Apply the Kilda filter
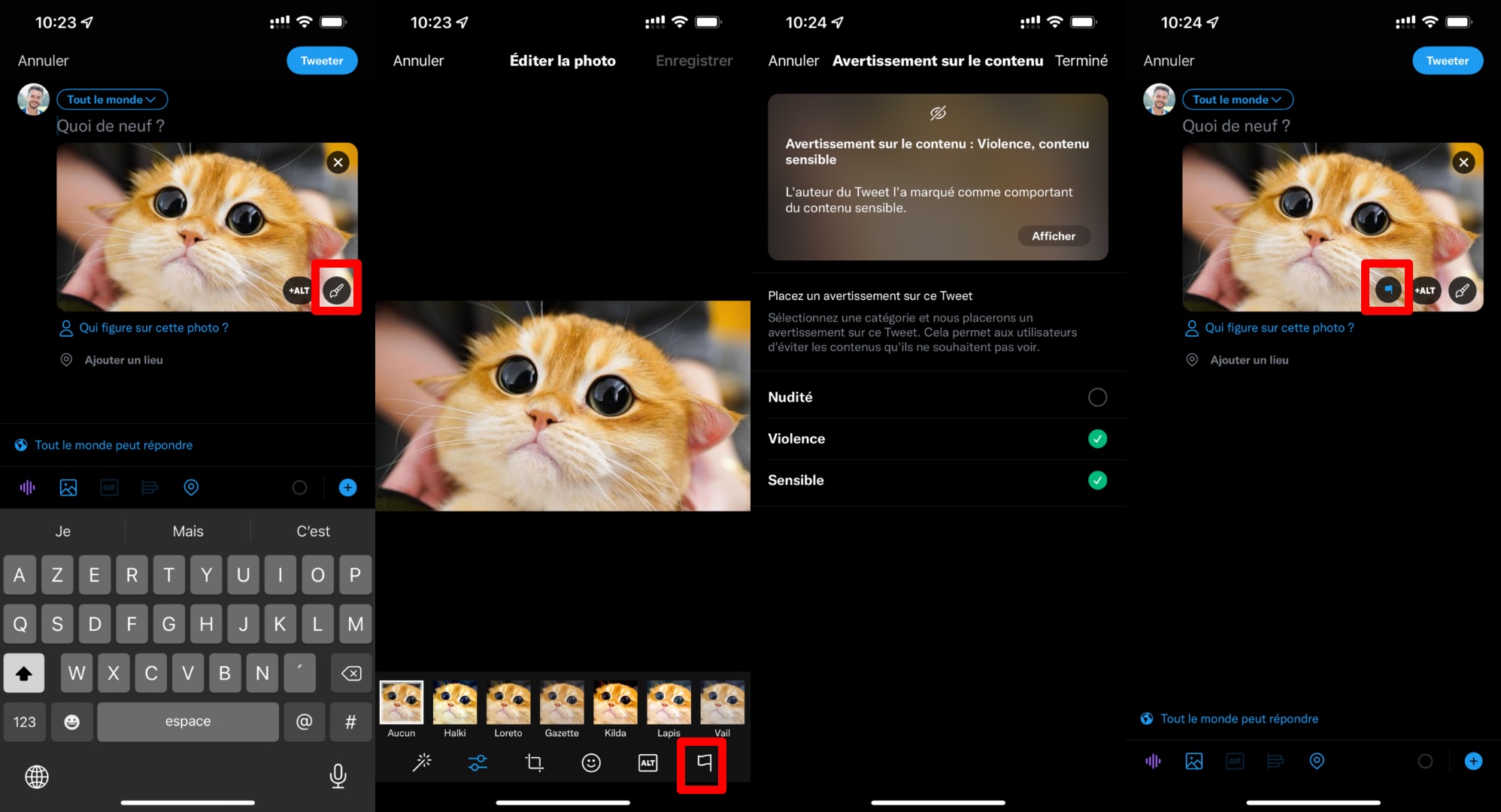 615,709
